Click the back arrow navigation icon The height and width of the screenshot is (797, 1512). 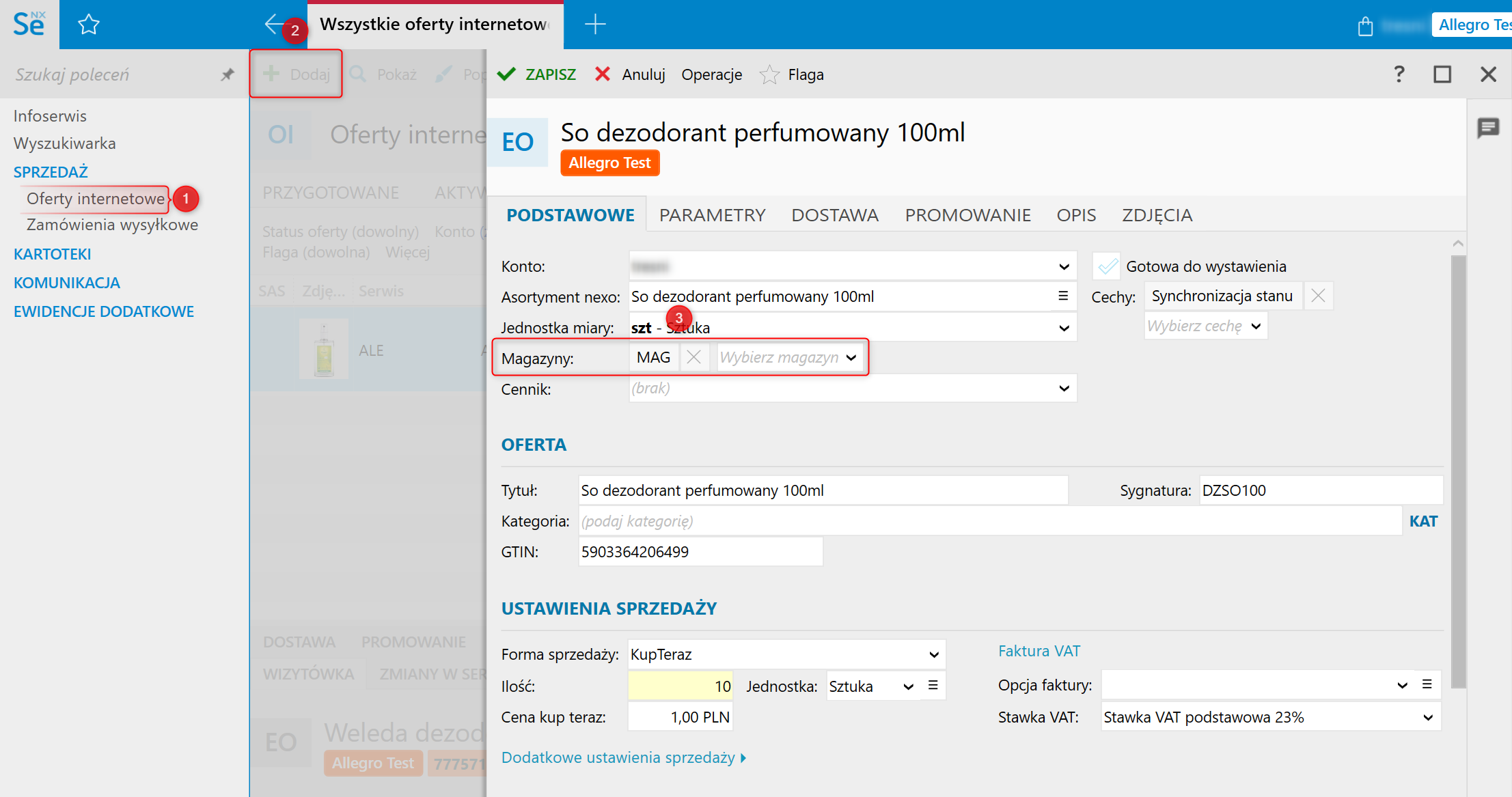[273, 25]
